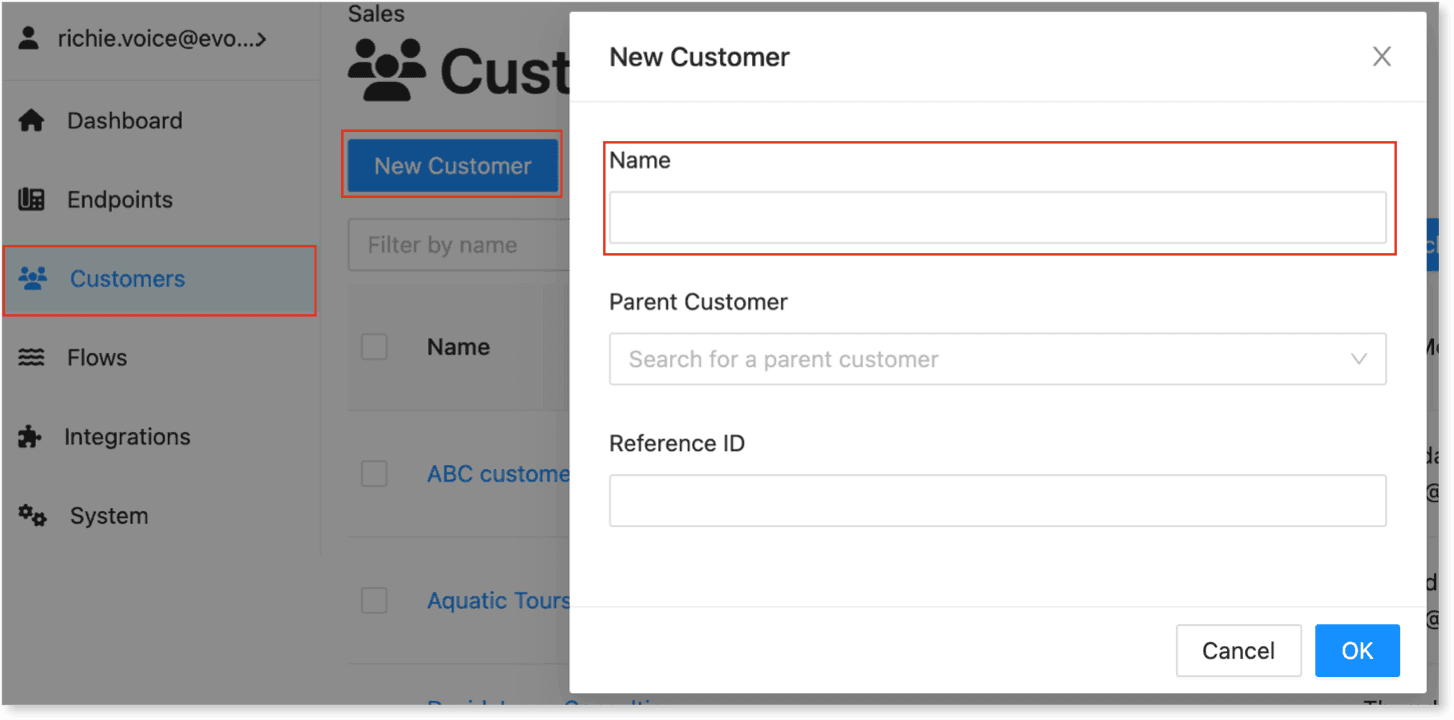This screenshot has width=1454, height=720.
Task: Click the Dashboard home icon
Action: [x=32, y=121]
